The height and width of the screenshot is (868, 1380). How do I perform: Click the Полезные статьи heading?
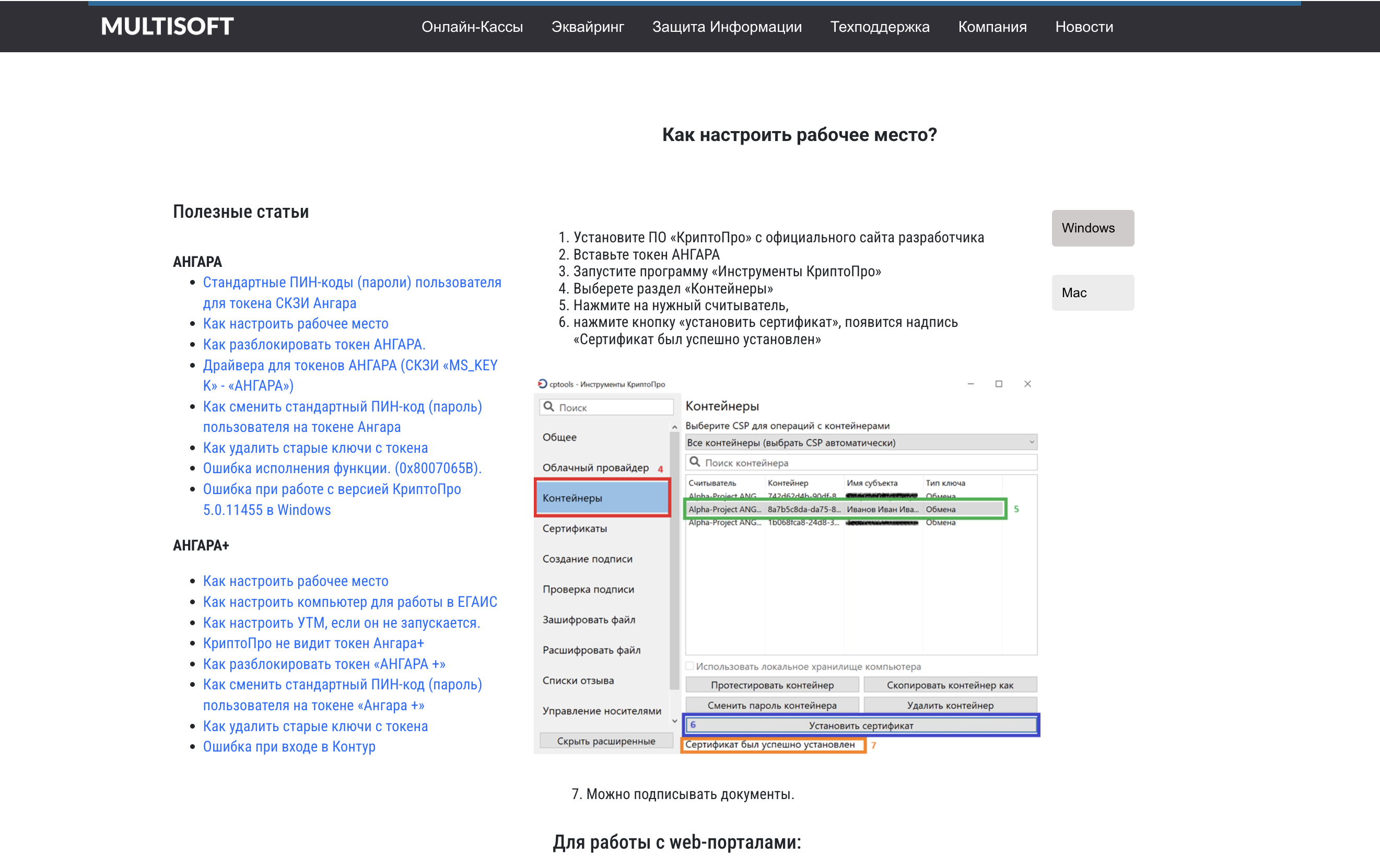[x=241, y=212]
